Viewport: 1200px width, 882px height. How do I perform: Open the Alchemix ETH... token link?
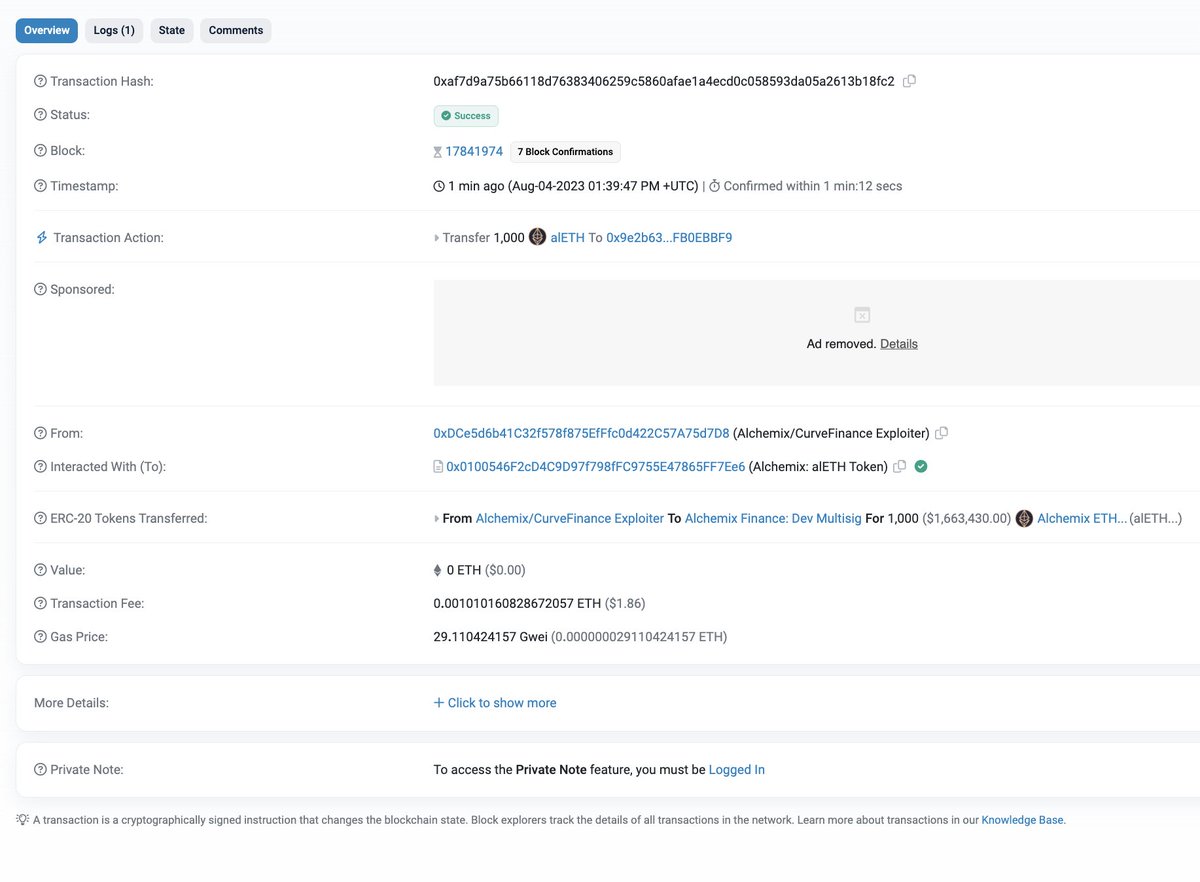click(x=1082, y=518)
